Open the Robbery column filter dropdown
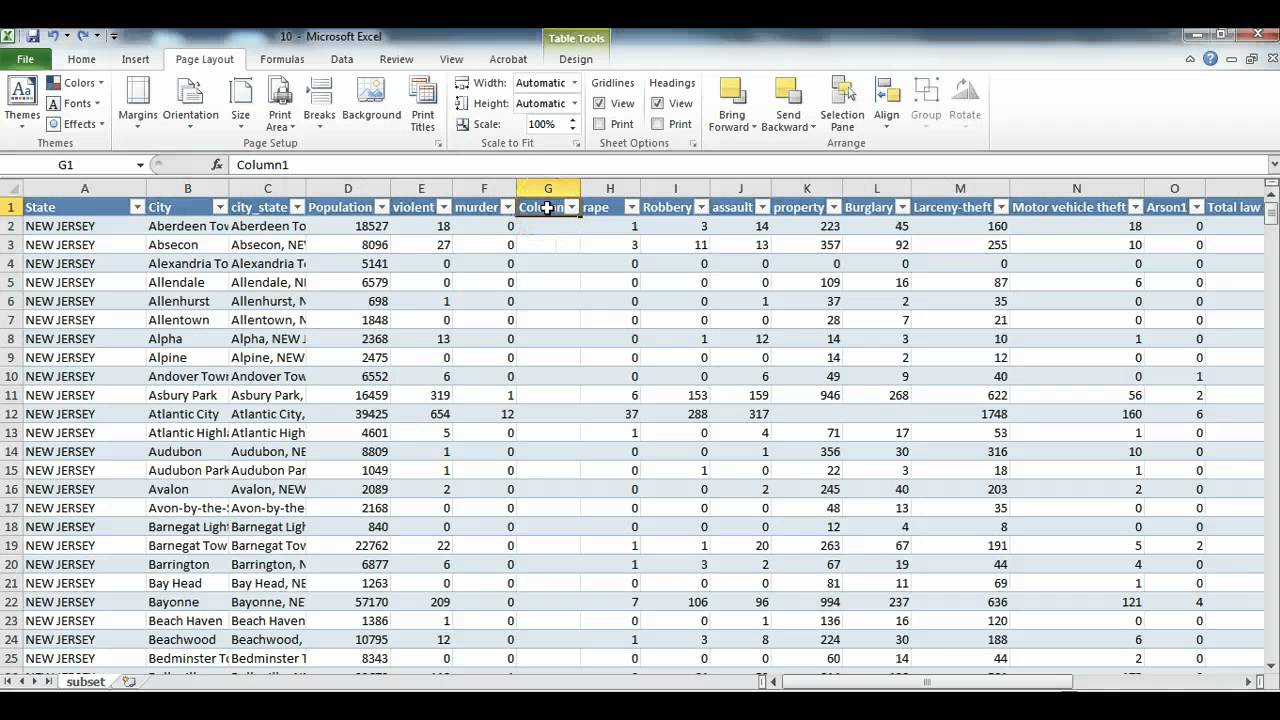 701,207
